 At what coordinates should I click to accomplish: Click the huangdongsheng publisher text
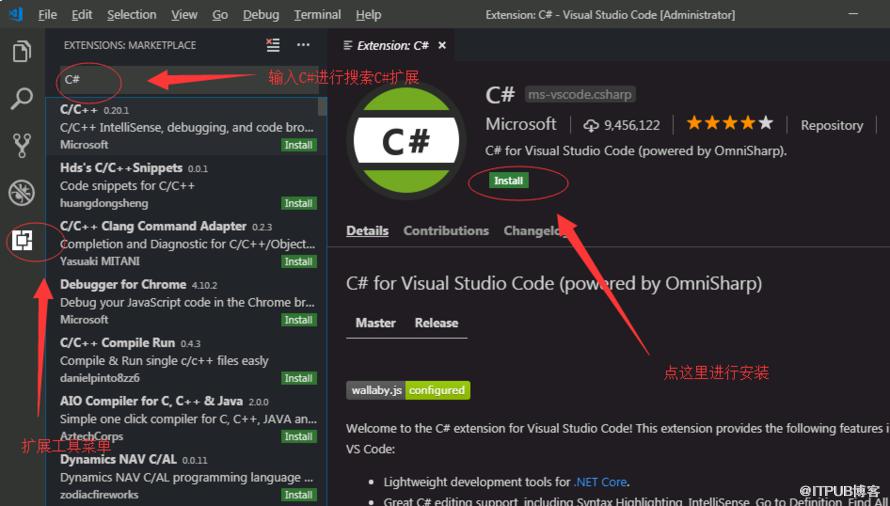104,203
